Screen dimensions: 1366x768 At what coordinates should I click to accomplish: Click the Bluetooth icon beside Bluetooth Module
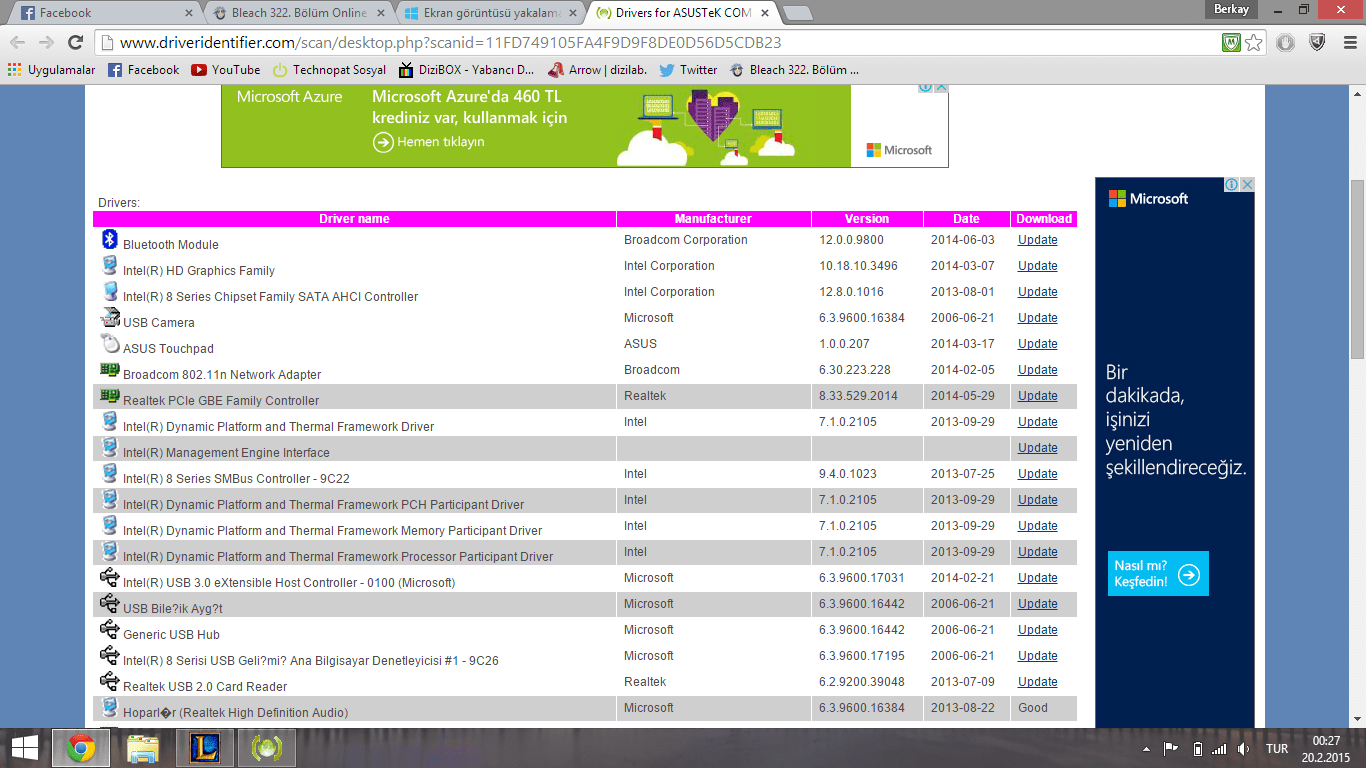click(110, 240)
